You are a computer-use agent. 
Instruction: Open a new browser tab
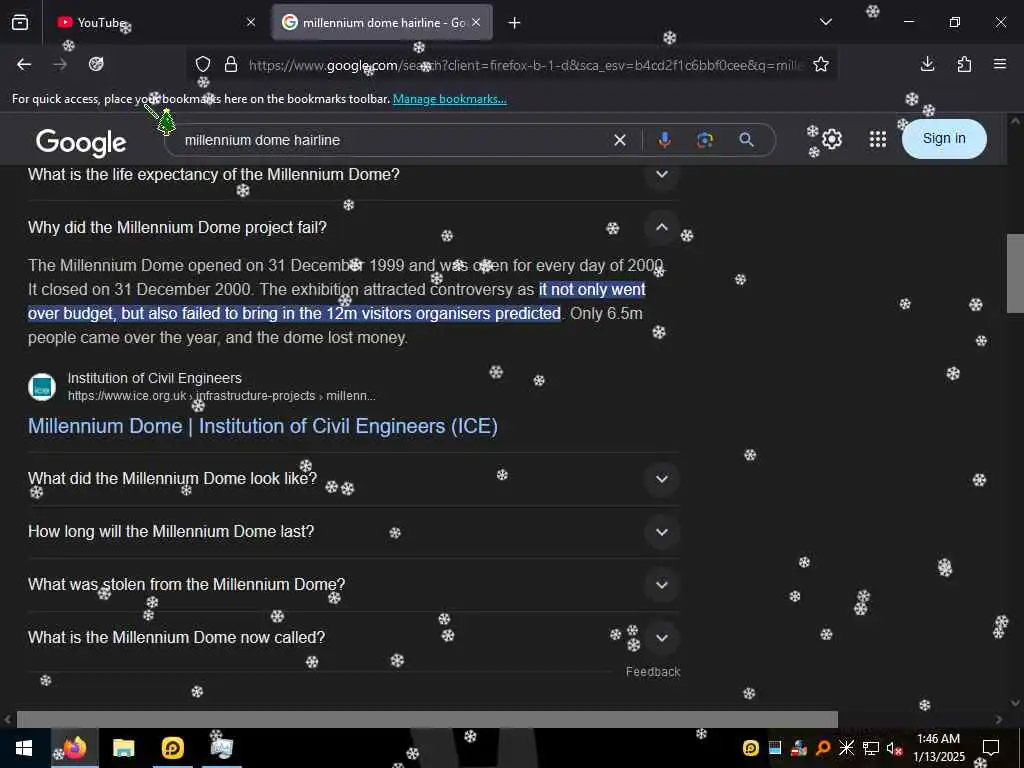[x=515, y=23]
